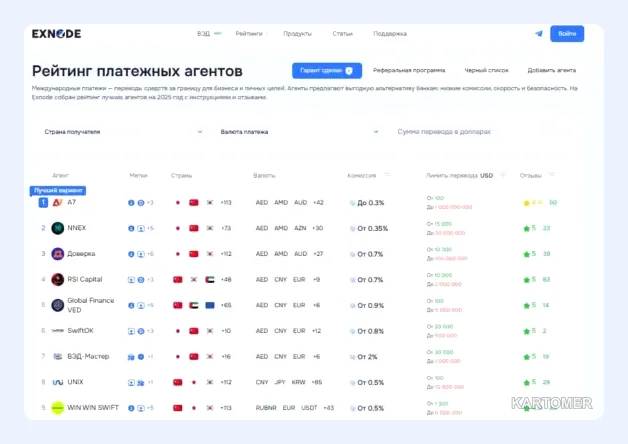The width and height of the screenshot is (628, 444).
Task: Open the A7 agent name
Action: tap(71, 202)
